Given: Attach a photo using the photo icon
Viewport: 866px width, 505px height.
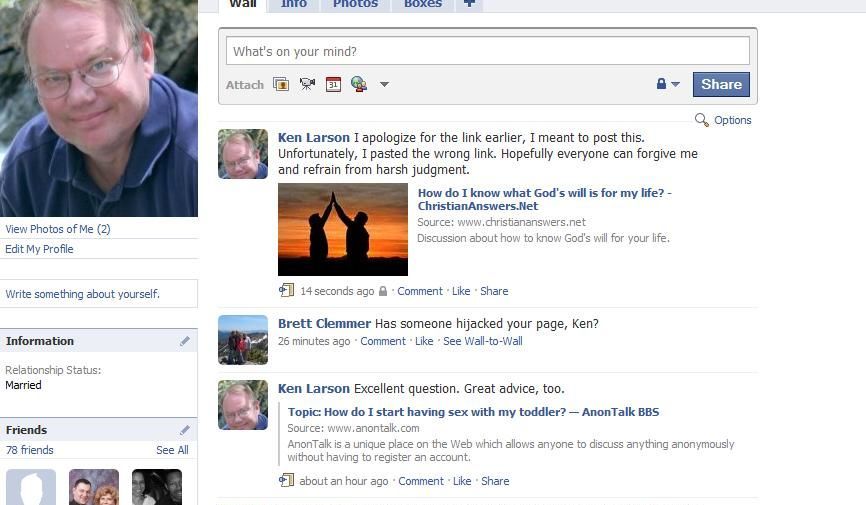Looking at the screenshot, I should [281, 85].
